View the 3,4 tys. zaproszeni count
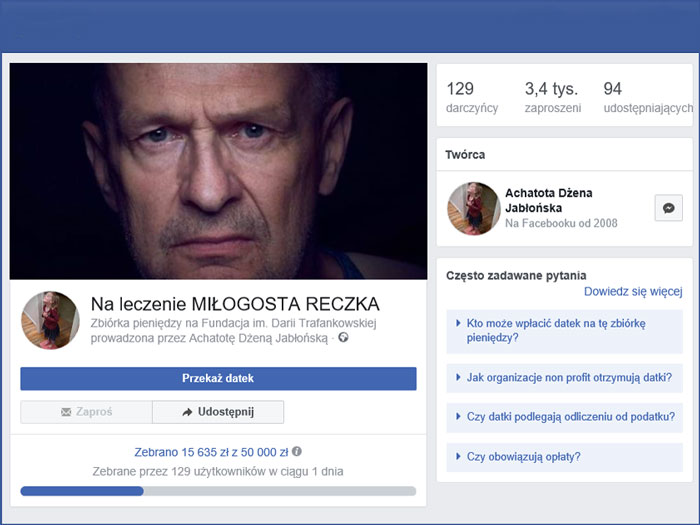The width and height of the screenshot is (700, 525). point(552,97)
